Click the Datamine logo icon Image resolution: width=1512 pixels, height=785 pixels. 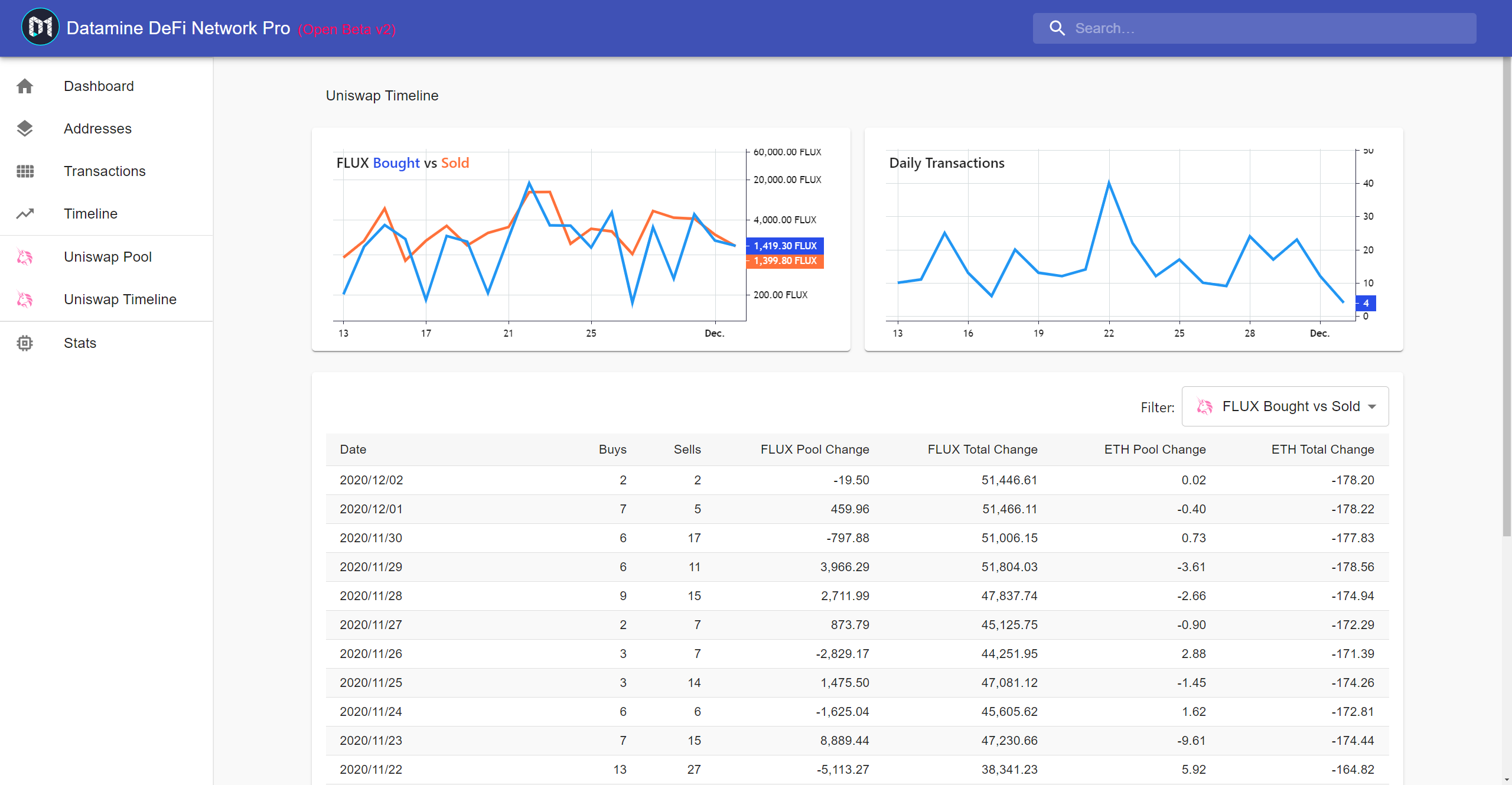click(40, 27)
